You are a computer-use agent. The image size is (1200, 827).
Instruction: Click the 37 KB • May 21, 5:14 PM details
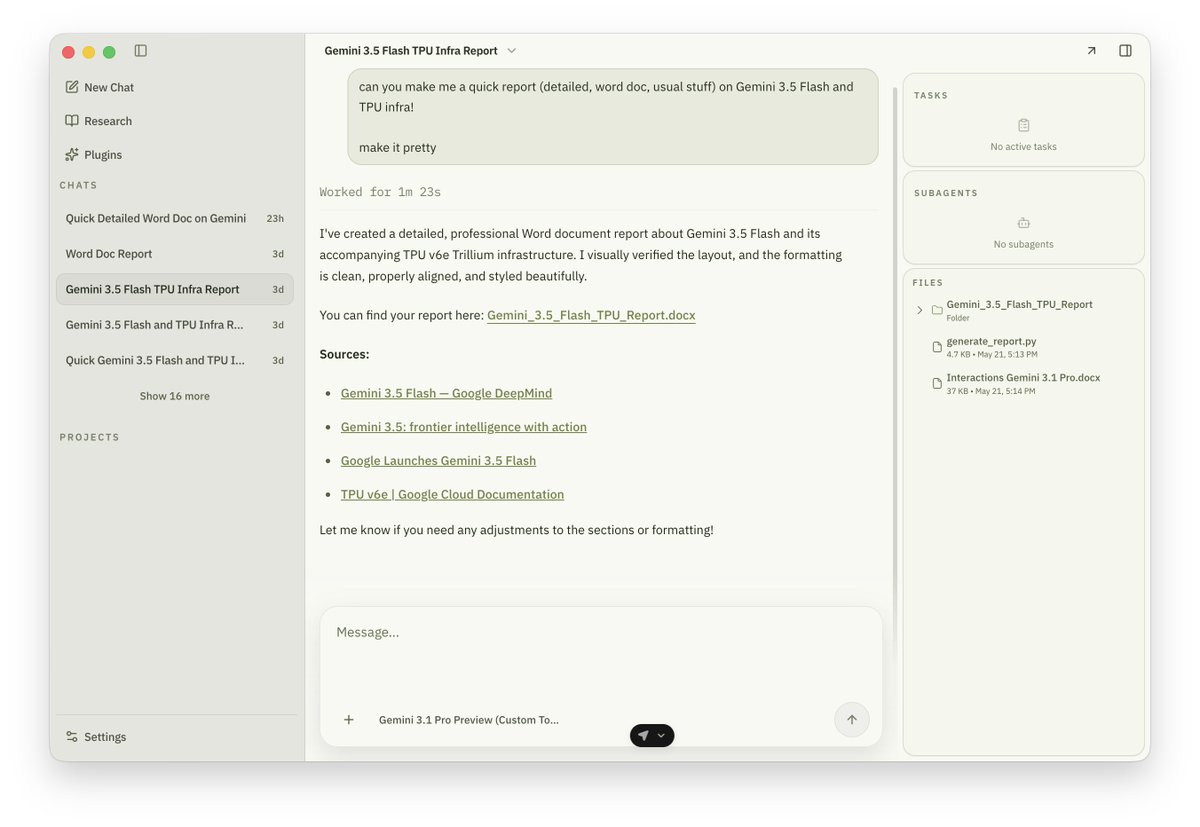tap(991, 391)
